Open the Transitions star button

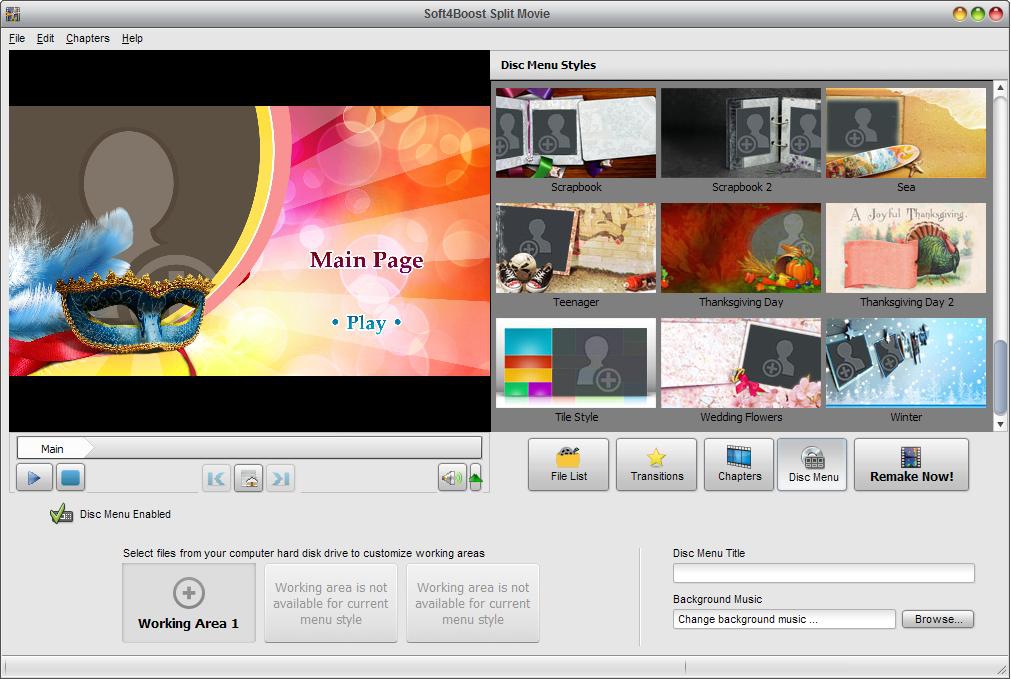(656, 465)
